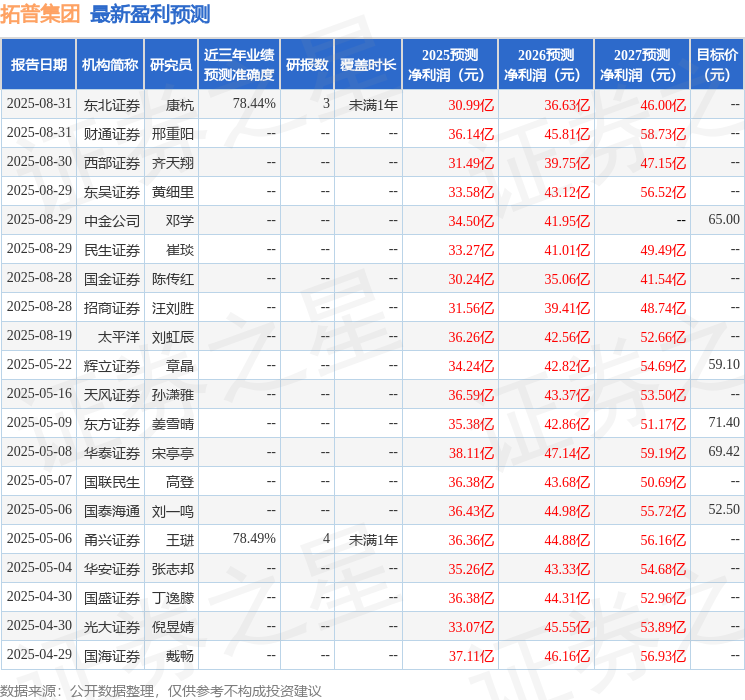This screenshot has width=745, height=700.
Task: Select the 华安证券 institution cell
Action: pyautogui.click(x=112, y=569)
